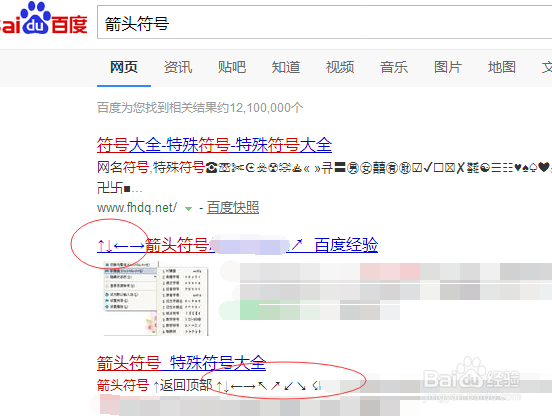Click the Baidu logo
The image size is (552, 416).
click(43, 19)
